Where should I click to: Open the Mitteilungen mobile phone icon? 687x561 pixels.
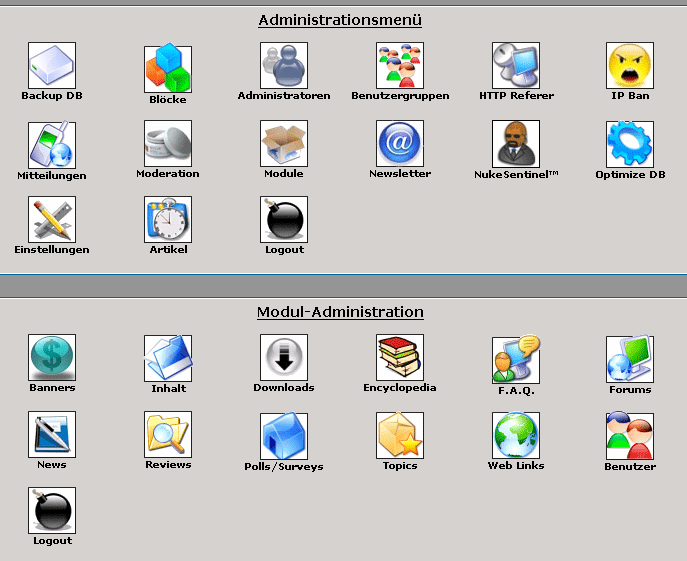pos(52,145)
